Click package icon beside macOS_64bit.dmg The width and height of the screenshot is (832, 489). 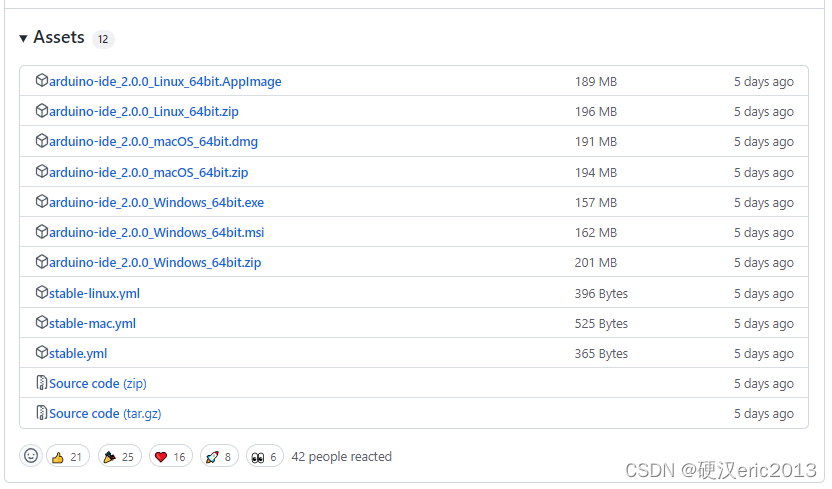coord(41,141)
